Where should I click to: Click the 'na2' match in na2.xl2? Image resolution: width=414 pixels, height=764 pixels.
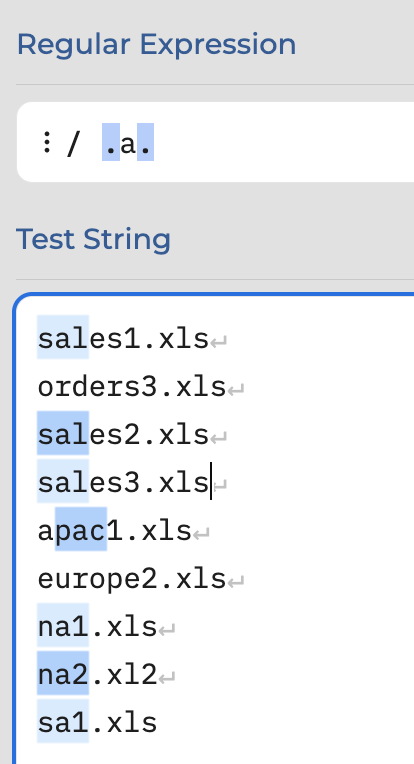[63, 673]
